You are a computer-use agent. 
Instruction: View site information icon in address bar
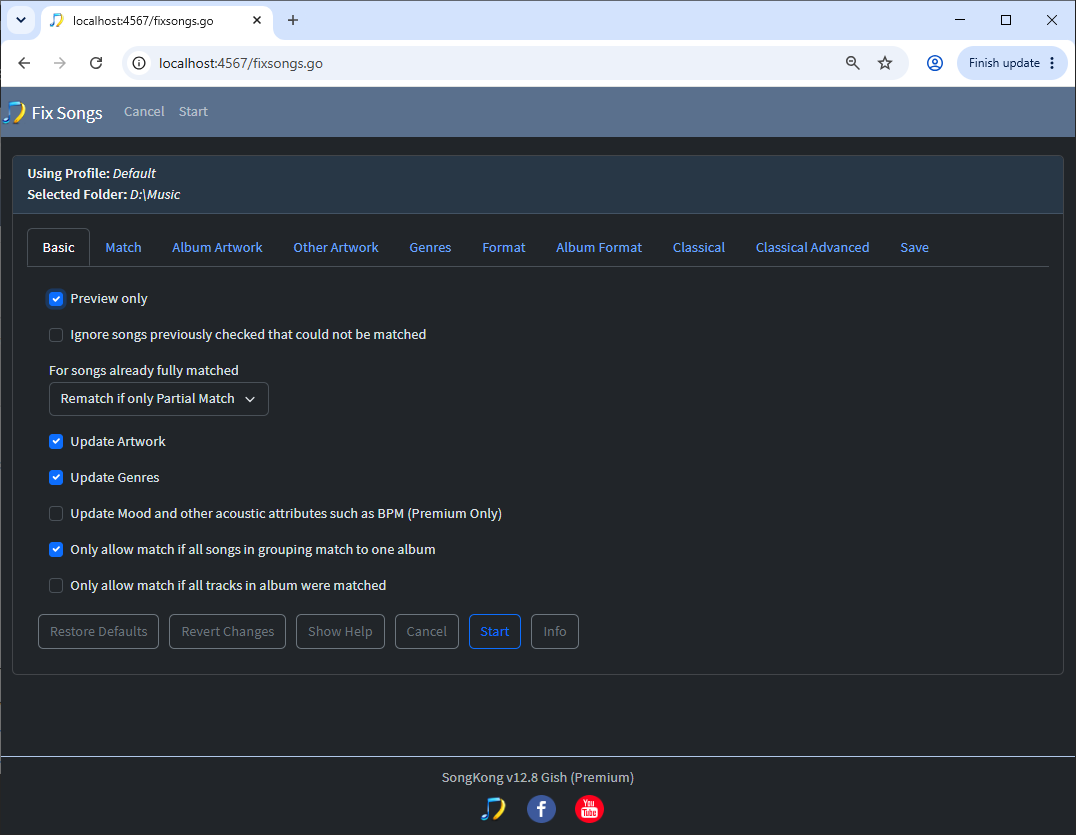[x=139, y=63]
